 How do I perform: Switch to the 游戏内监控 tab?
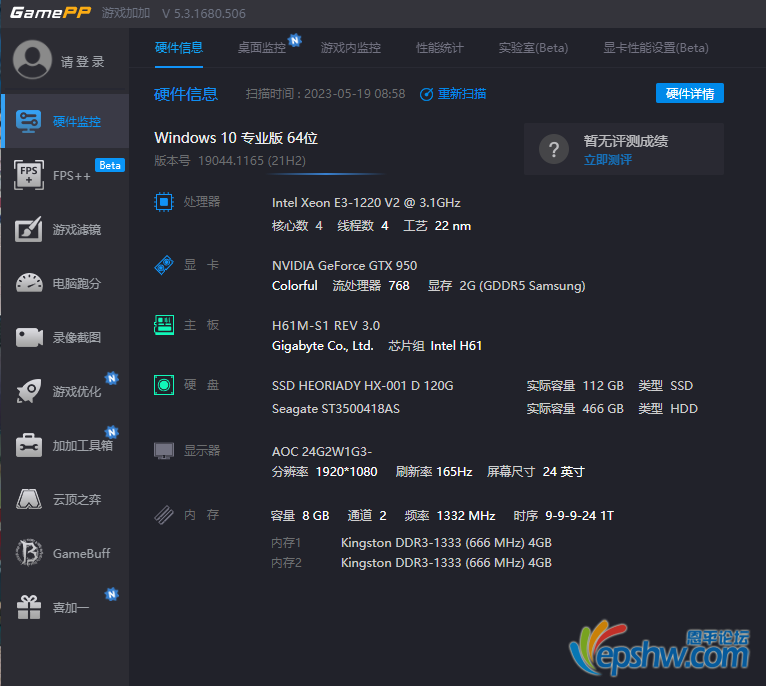(351, 48)
